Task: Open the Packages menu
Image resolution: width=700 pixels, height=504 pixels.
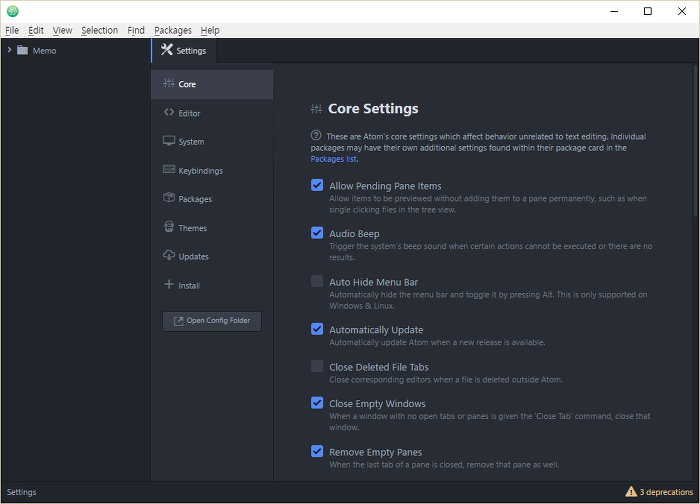Action: (x=173, y=30)
